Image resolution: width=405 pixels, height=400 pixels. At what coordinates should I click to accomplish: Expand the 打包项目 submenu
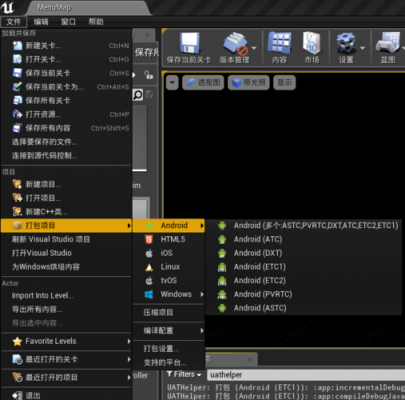tap(67, 226)
